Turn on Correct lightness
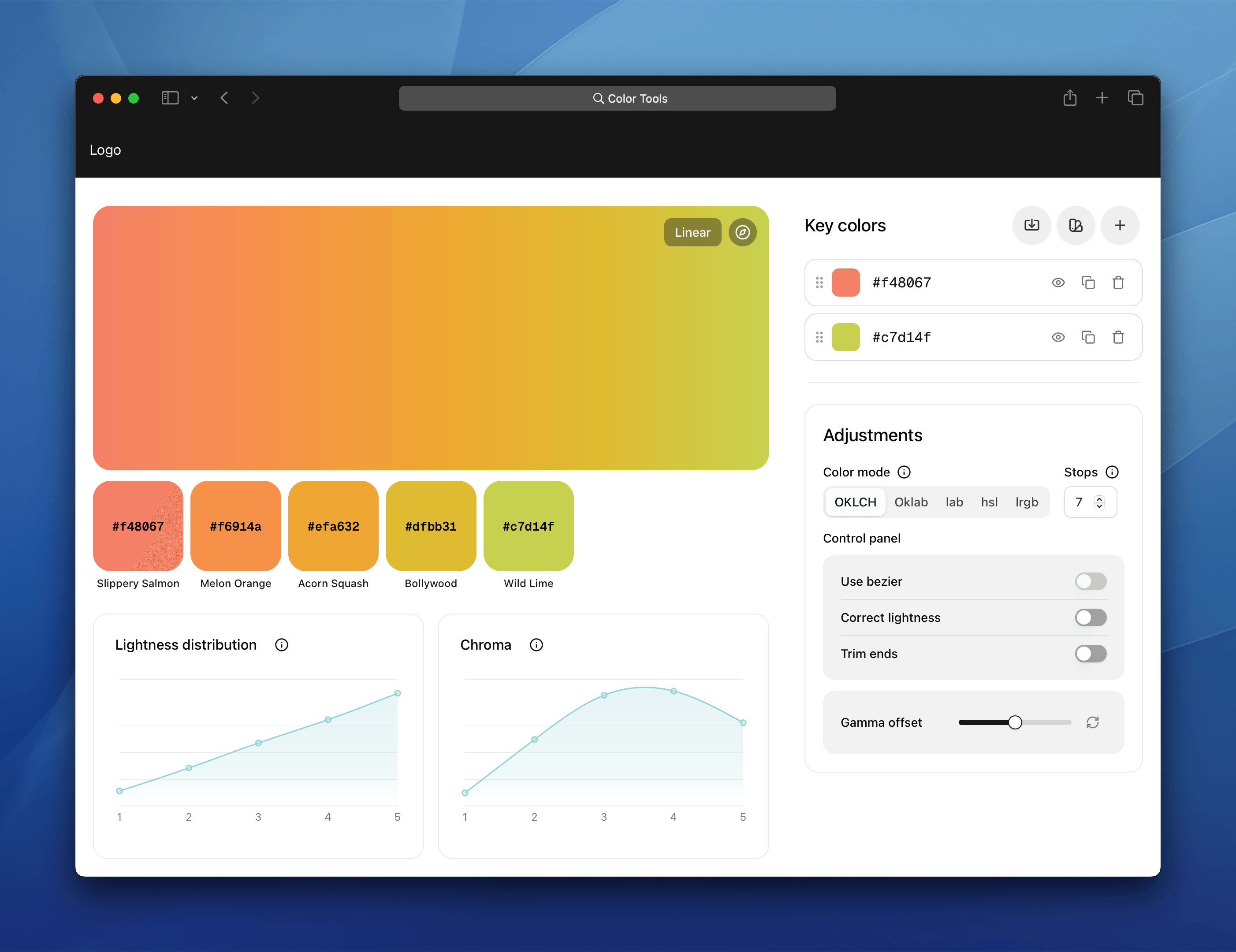The width and height of the screenshot is (1236, 952). click(x=1090, y=617)
